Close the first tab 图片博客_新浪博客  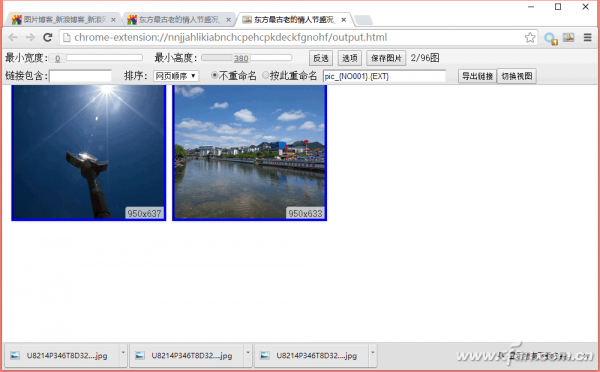pyautogui.click(x=113, y=20)
